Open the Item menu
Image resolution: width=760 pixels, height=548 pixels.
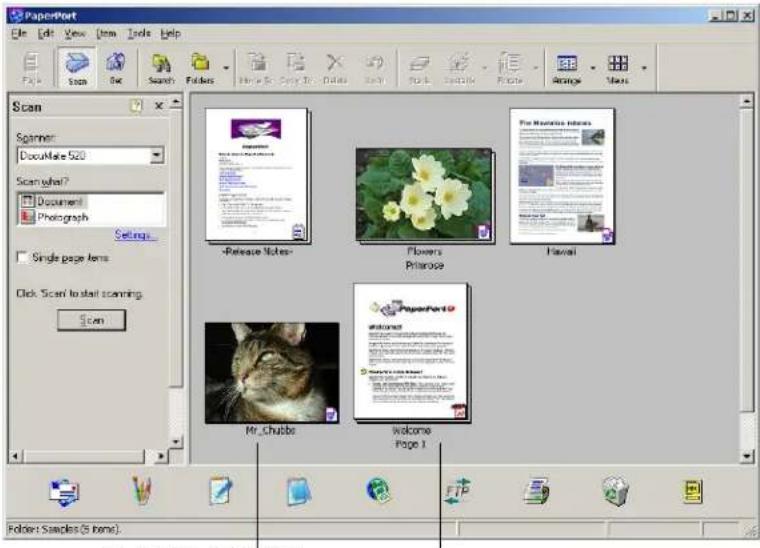pyautogui.click(x=107, y=33)
